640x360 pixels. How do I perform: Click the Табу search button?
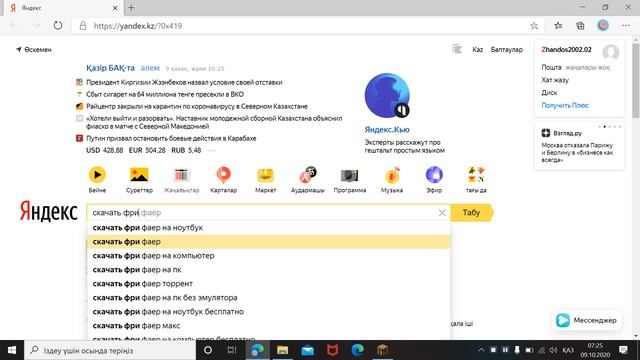tap(471, 213)
